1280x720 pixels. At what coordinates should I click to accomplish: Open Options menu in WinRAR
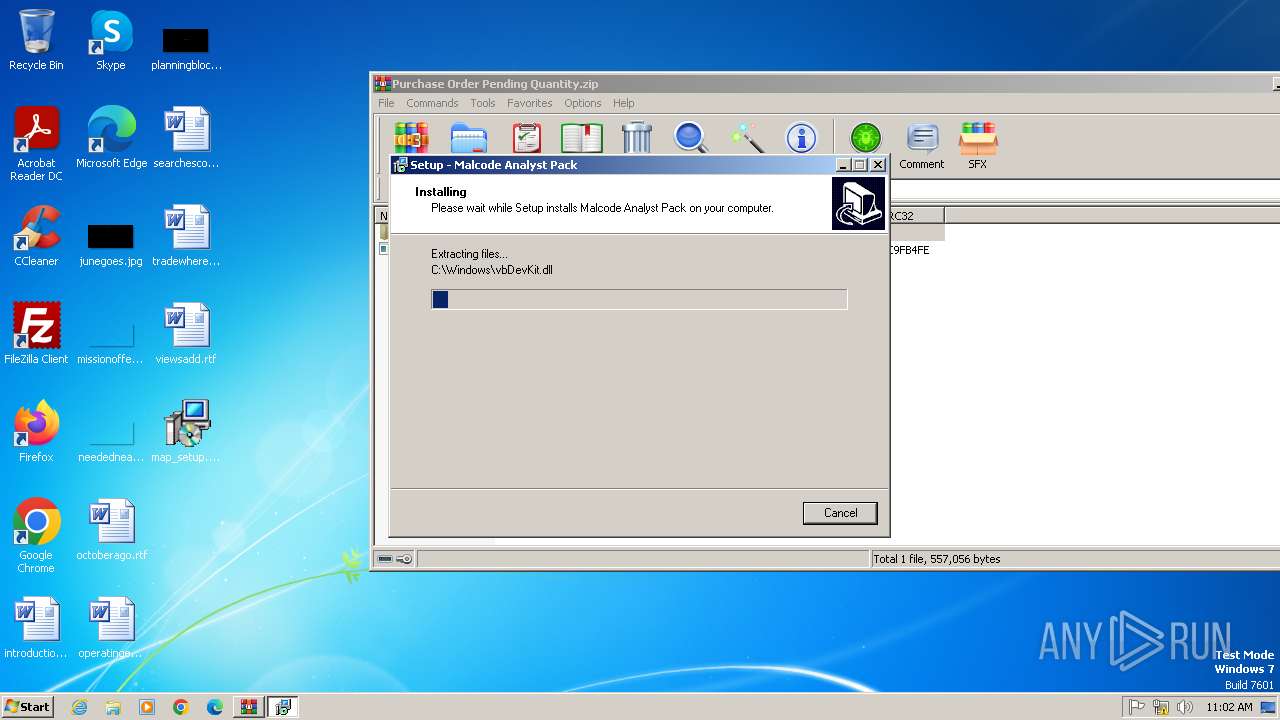click(583, 103)
